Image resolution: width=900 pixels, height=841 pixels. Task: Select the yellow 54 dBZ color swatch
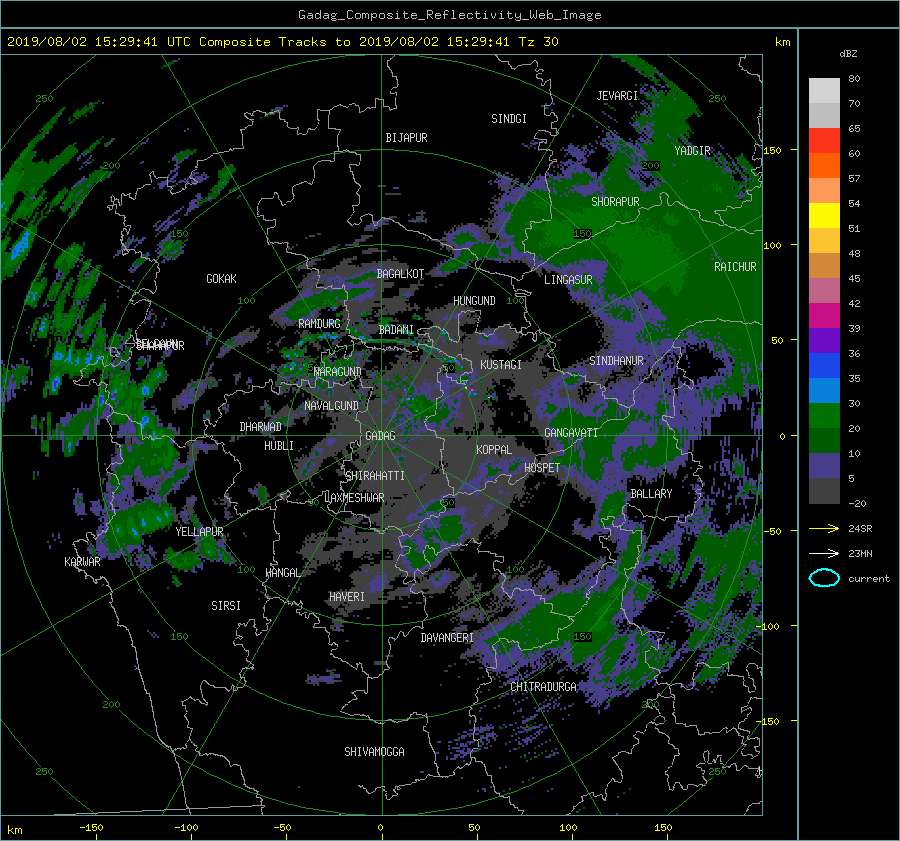click(824, 215)
